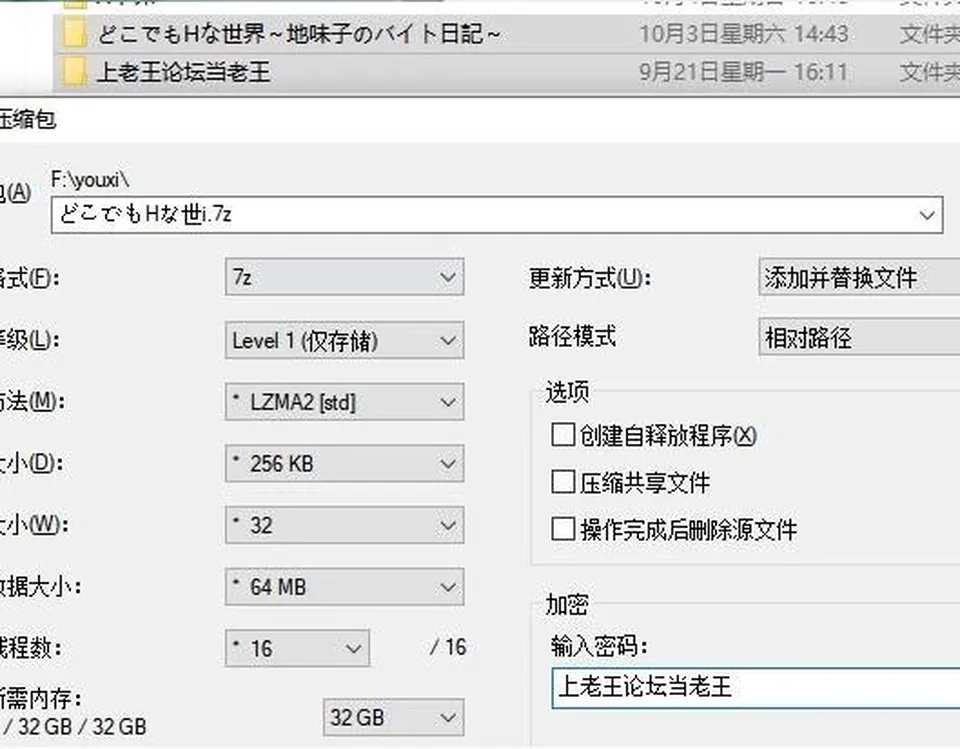Expand the 32 GB memory limit dropdown
The width and height of the screenshot is (960, 749).
pos(393,717)
